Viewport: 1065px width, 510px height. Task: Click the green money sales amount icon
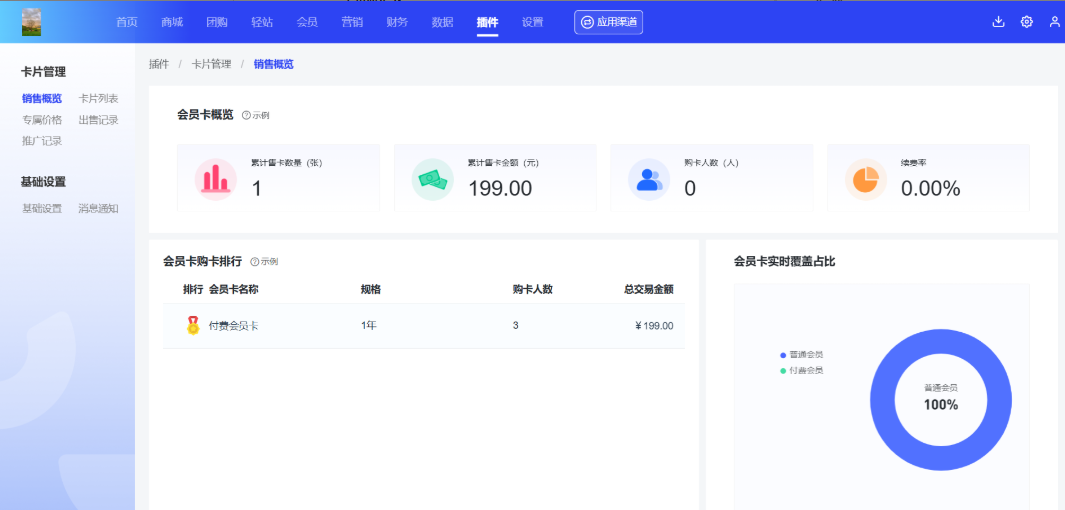click(x=432, y=180)
